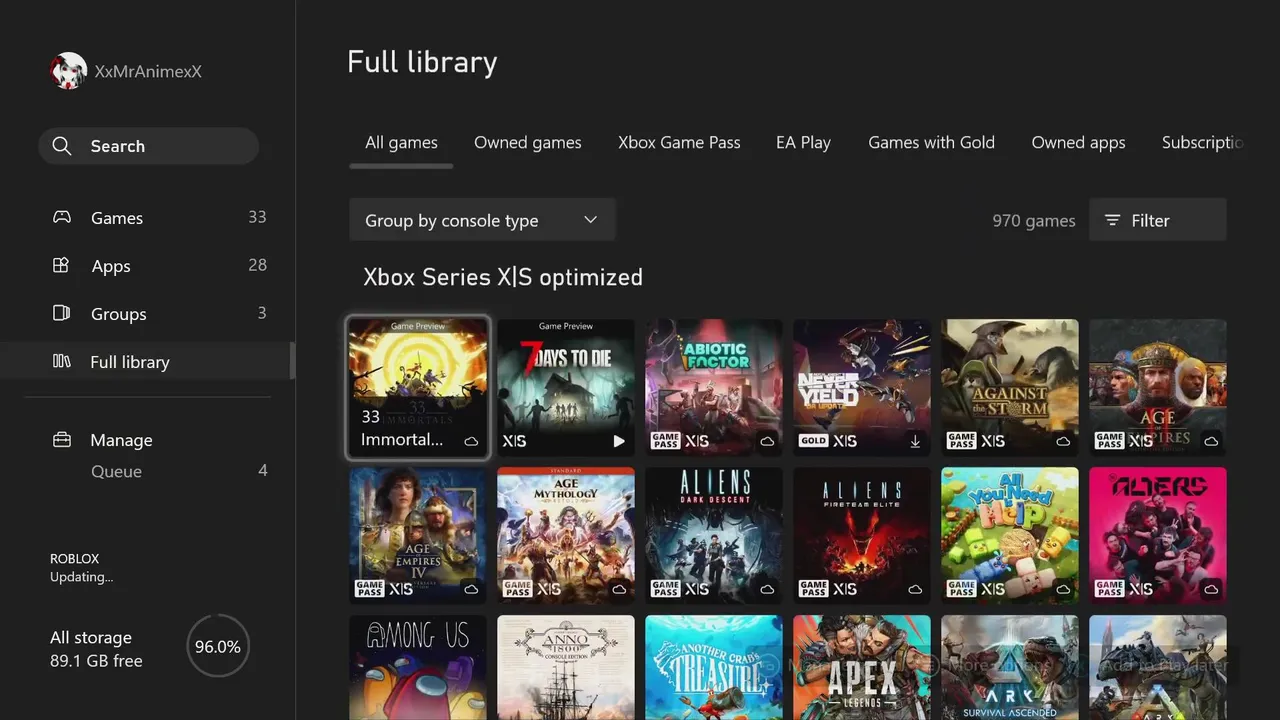Click the Search field
The image size is (1280, 720).
click(x=148, y=146)
